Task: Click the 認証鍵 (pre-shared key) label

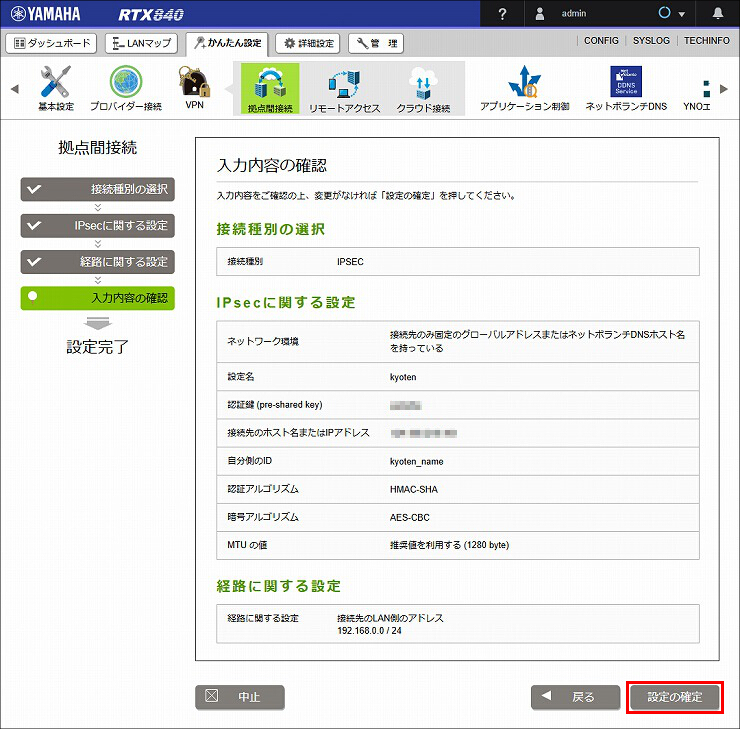Action: coord(275,405)
